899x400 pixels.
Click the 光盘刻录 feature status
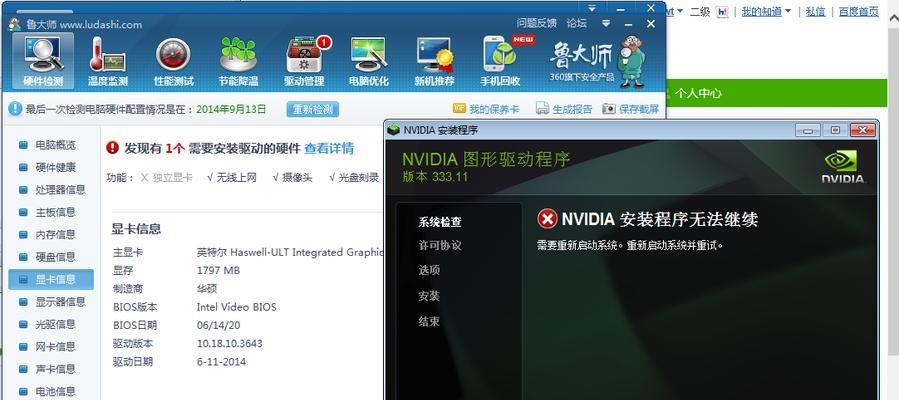tap(354, 178)
